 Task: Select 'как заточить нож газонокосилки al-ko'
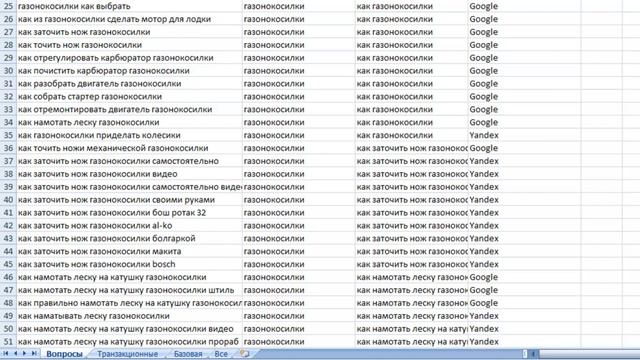click(129, 226)
